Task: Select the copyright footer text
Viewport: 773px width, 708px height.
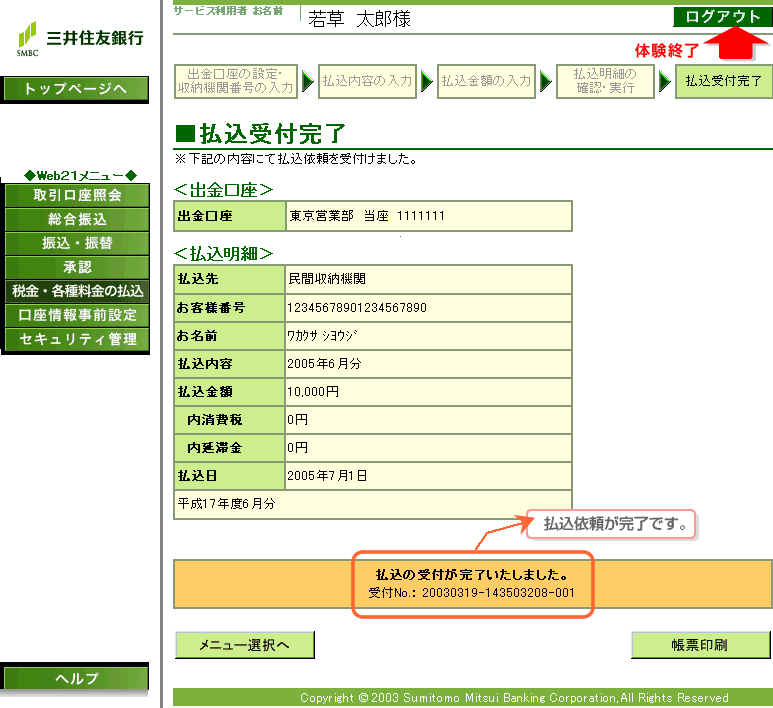Action: coord(514,698)
